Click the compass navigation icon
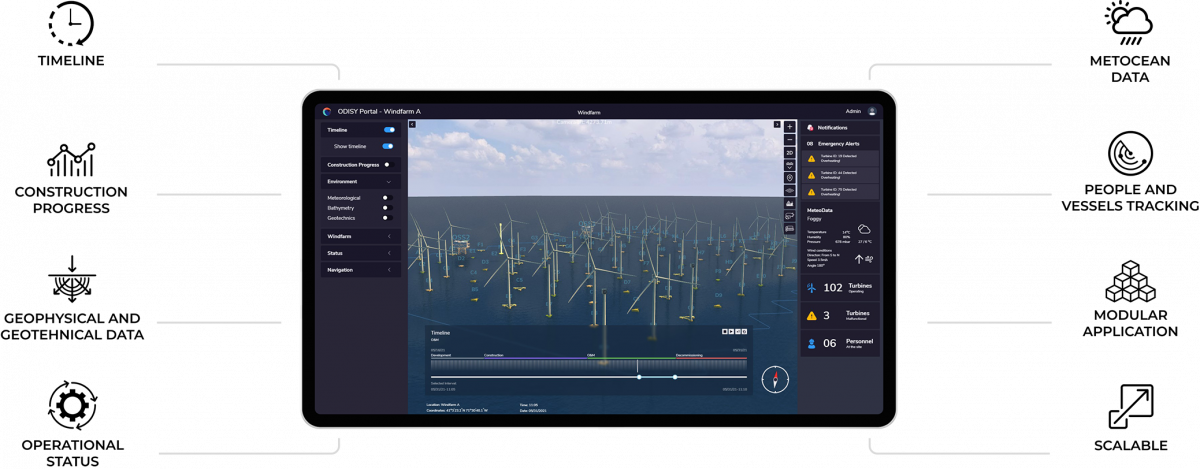The width and height of the screenshot is (1200, 469). 775,379
